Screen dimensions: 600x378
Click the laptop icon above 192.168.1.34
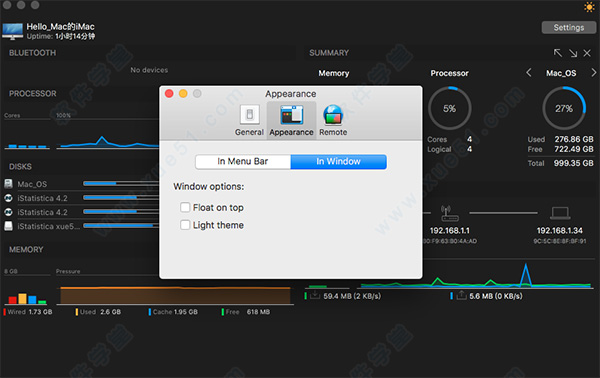click(560, 213)
